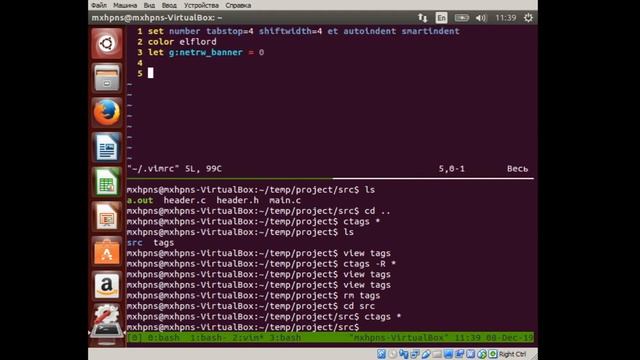
Task: Open the Машина menu
Action: (x=125, y=5)
